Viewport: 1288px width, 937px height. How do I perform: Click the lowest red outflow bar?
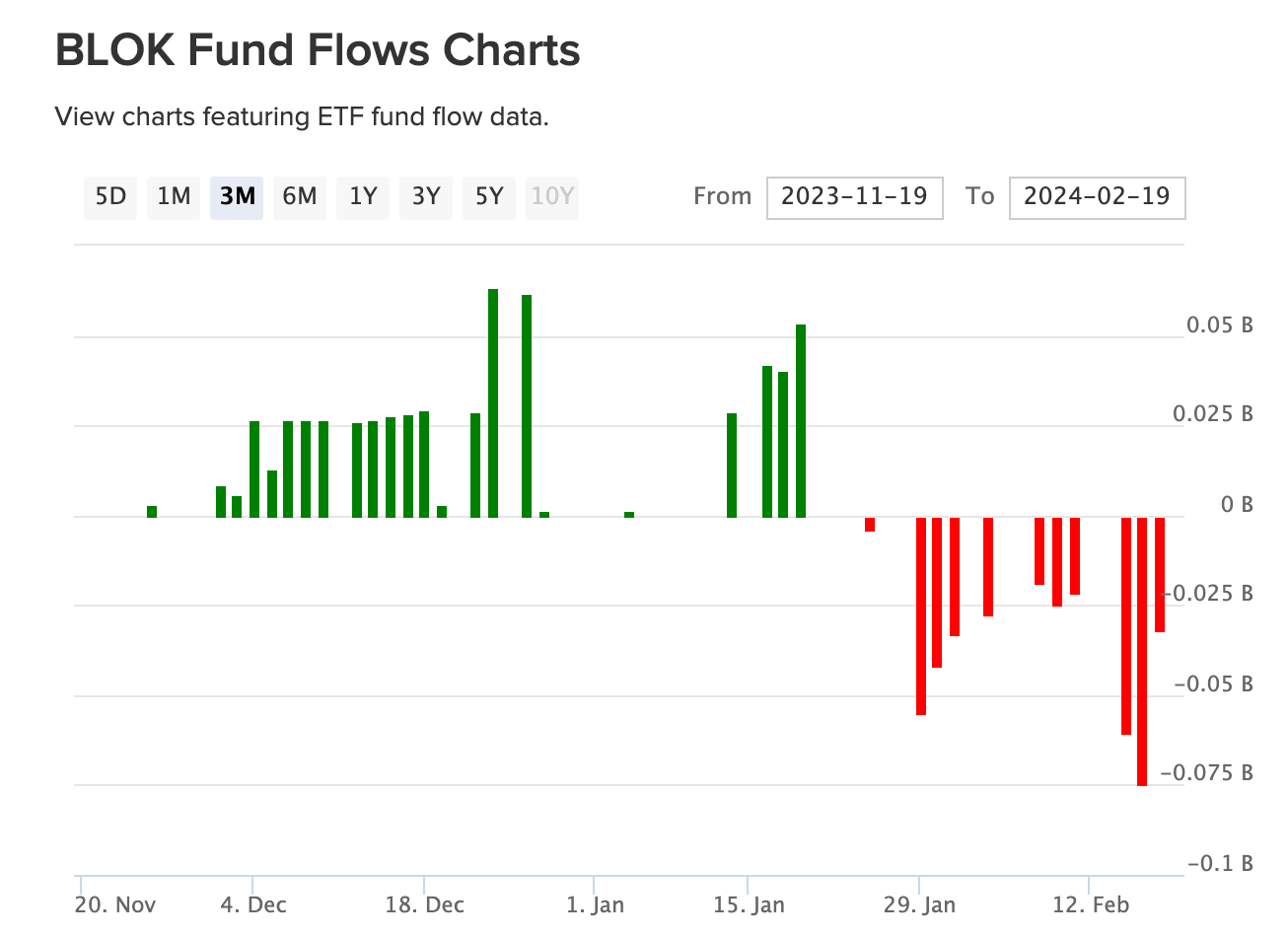(x=1142, y=651)
